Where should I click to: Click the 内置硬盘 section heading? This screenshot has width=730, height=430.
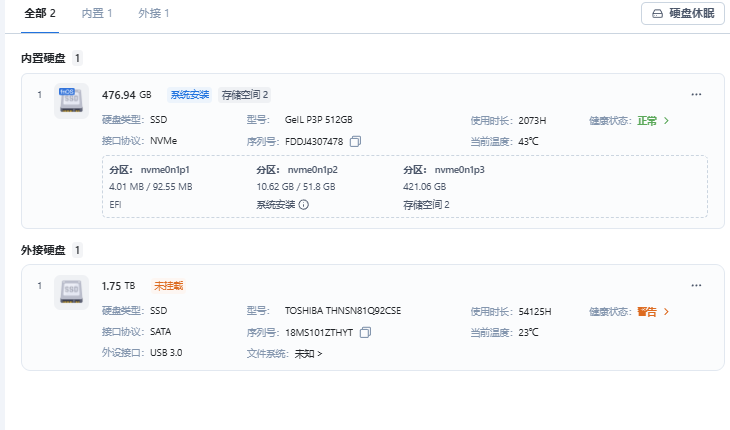(43, 58)
